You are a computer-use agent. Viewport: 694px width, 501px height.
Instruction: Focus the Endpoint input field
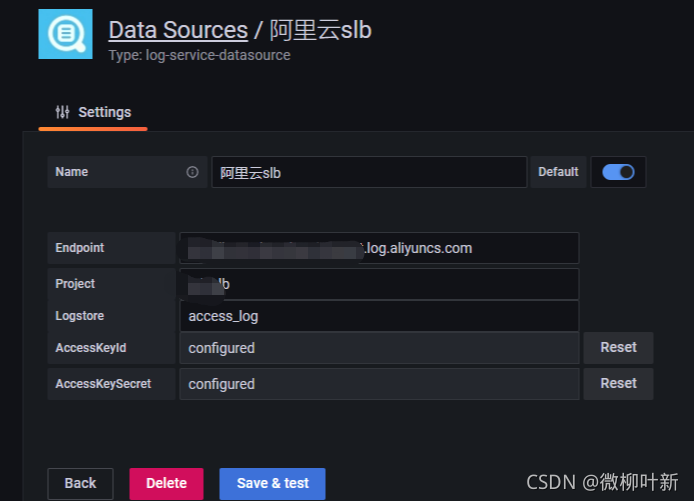point(379,248)
